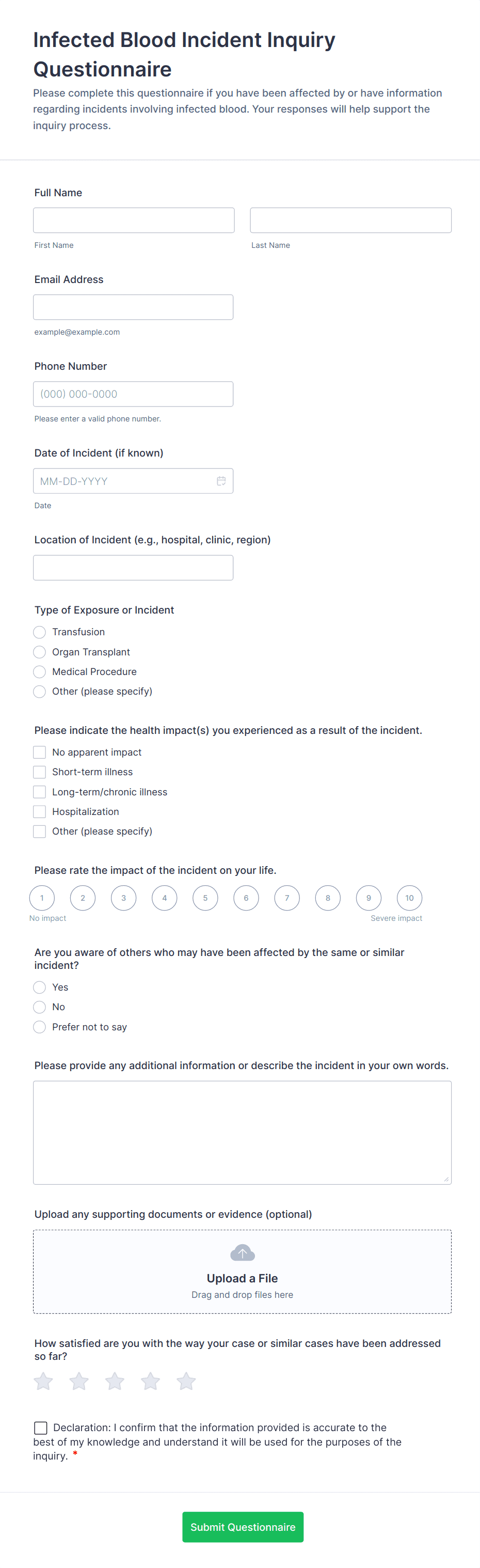This screenshot has width=480, height=1568.
Task: Rate satisfaction with the first star
Action: [x=43, y=1381]
